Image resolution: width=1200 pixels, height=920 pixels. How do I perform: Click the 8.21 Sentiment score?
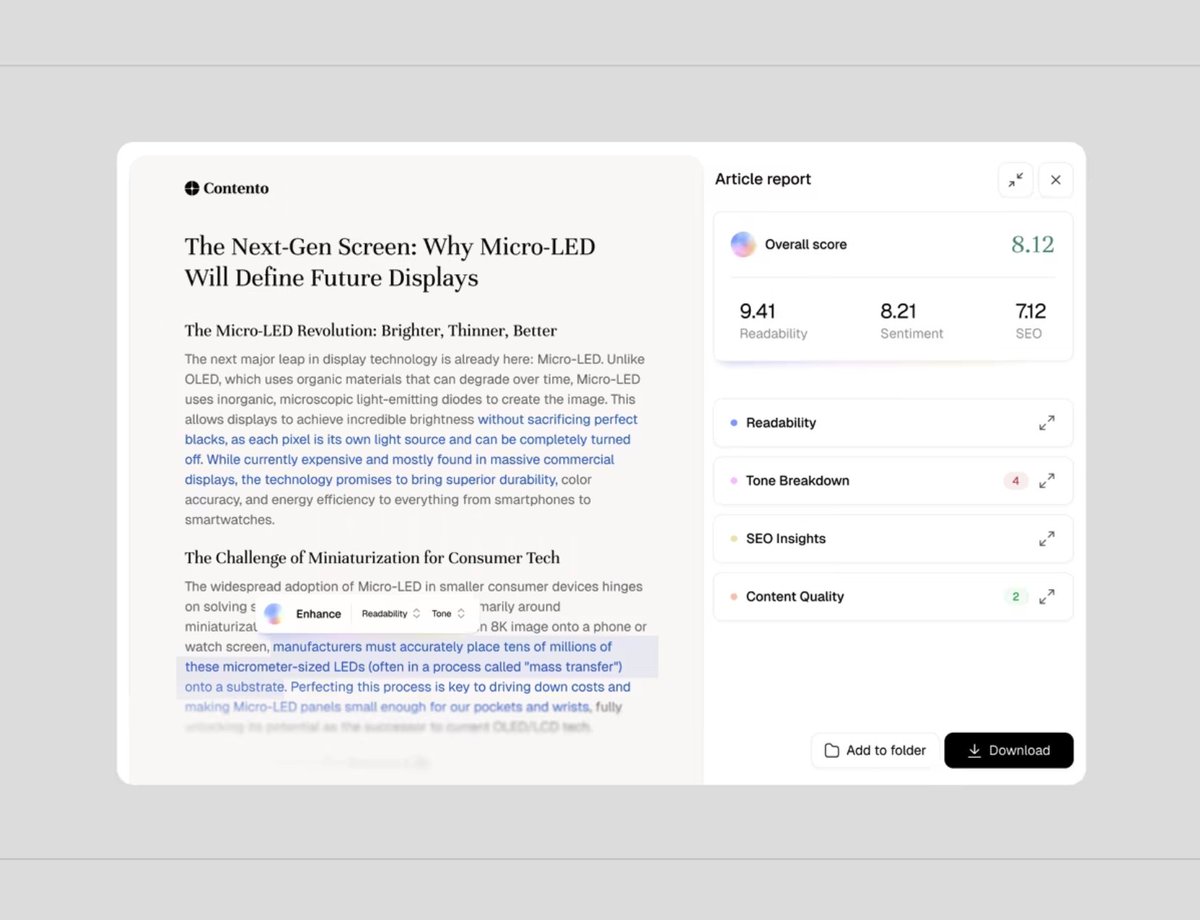[899, 311]
